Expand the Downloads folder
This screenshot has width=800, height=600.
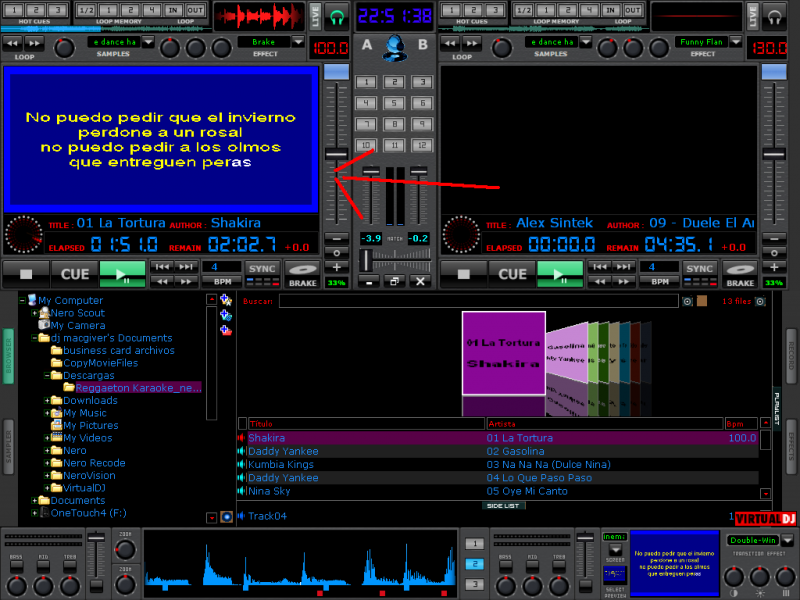(47, 401)
